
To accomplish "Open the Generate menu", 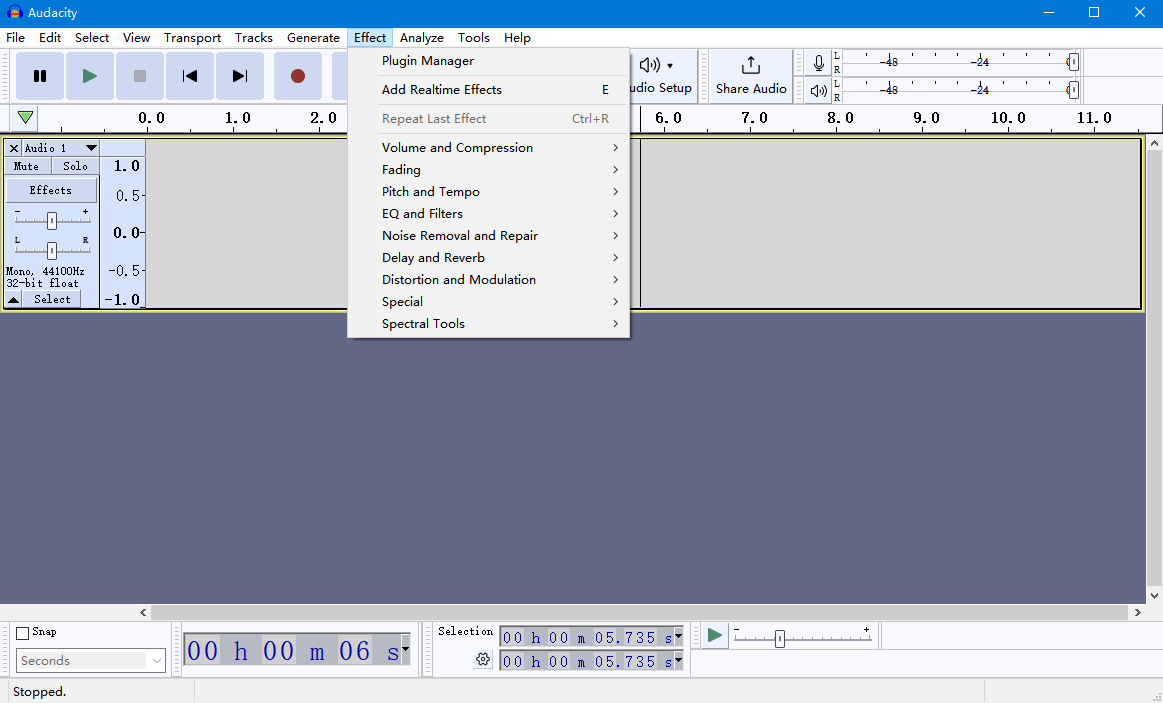I will [313, 38].
